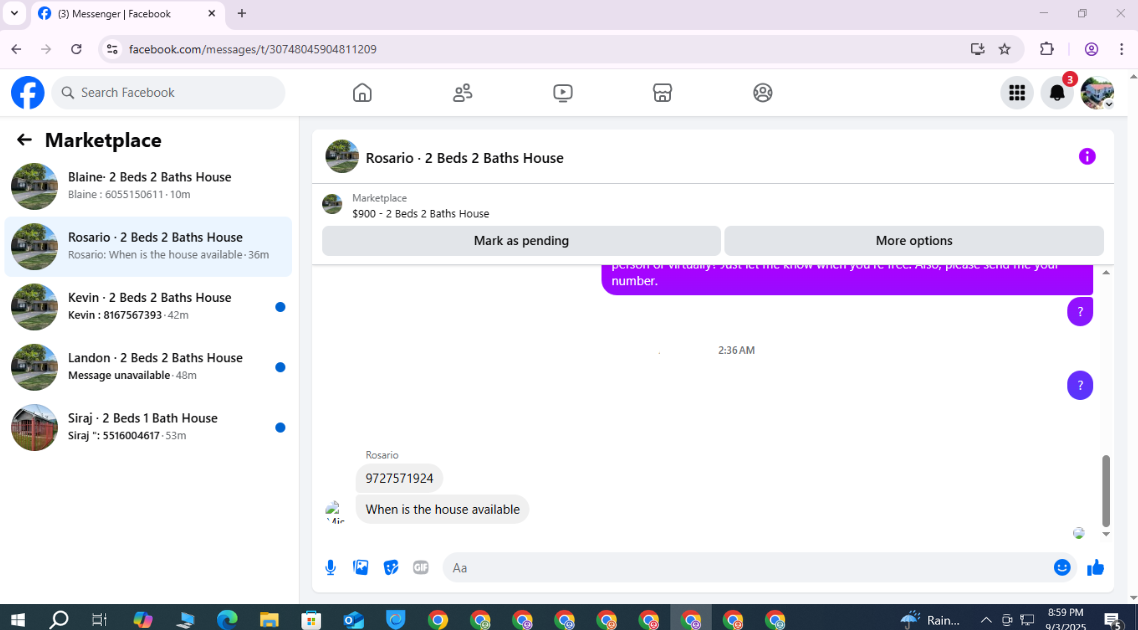The height and width of the screenshot is (630, 1138).
Task: Go to the Home feed icon
Action: point(362,93)
